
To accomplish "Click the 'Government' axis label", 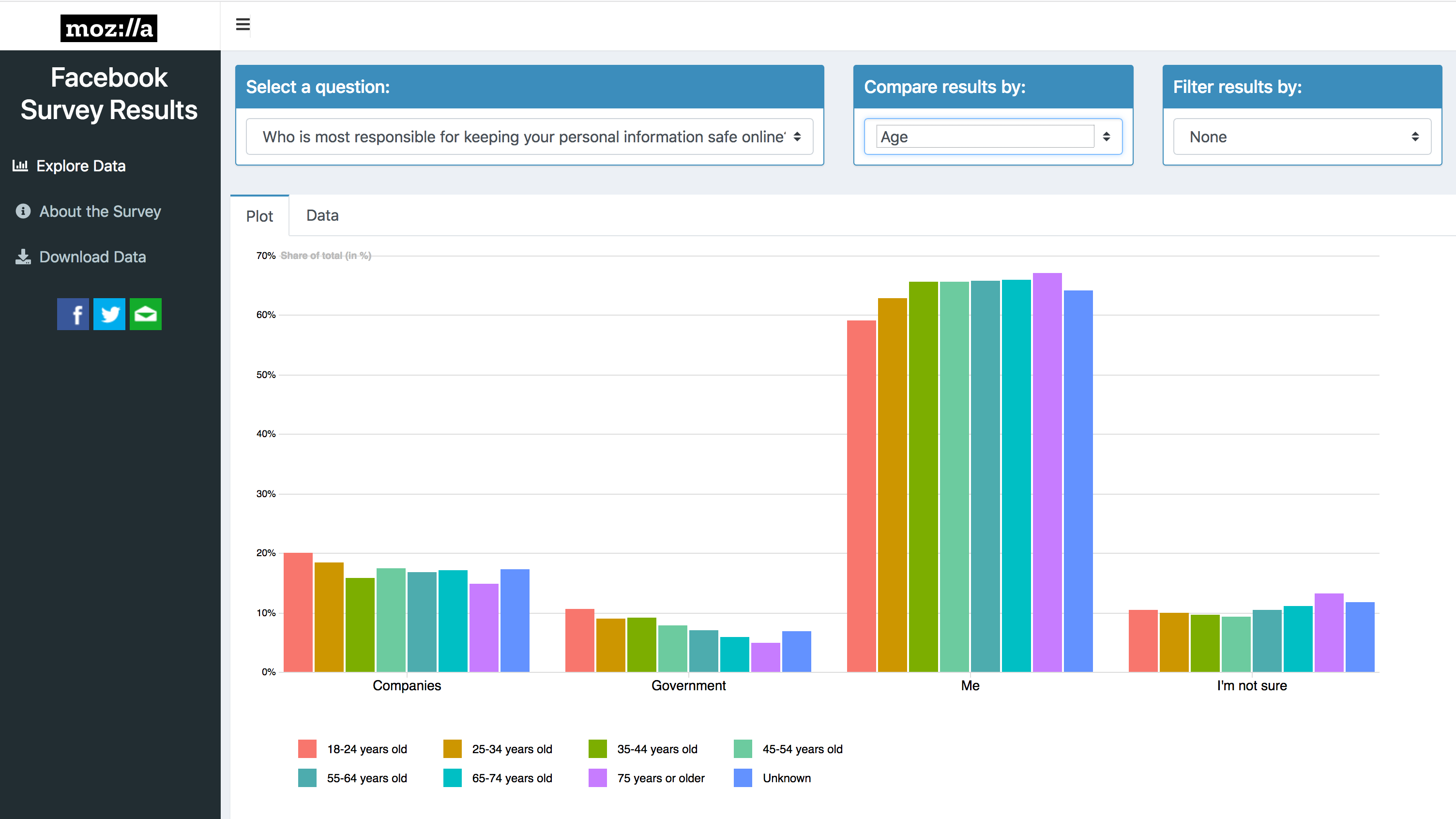I will pyautogui.click(x=688, y=685).
